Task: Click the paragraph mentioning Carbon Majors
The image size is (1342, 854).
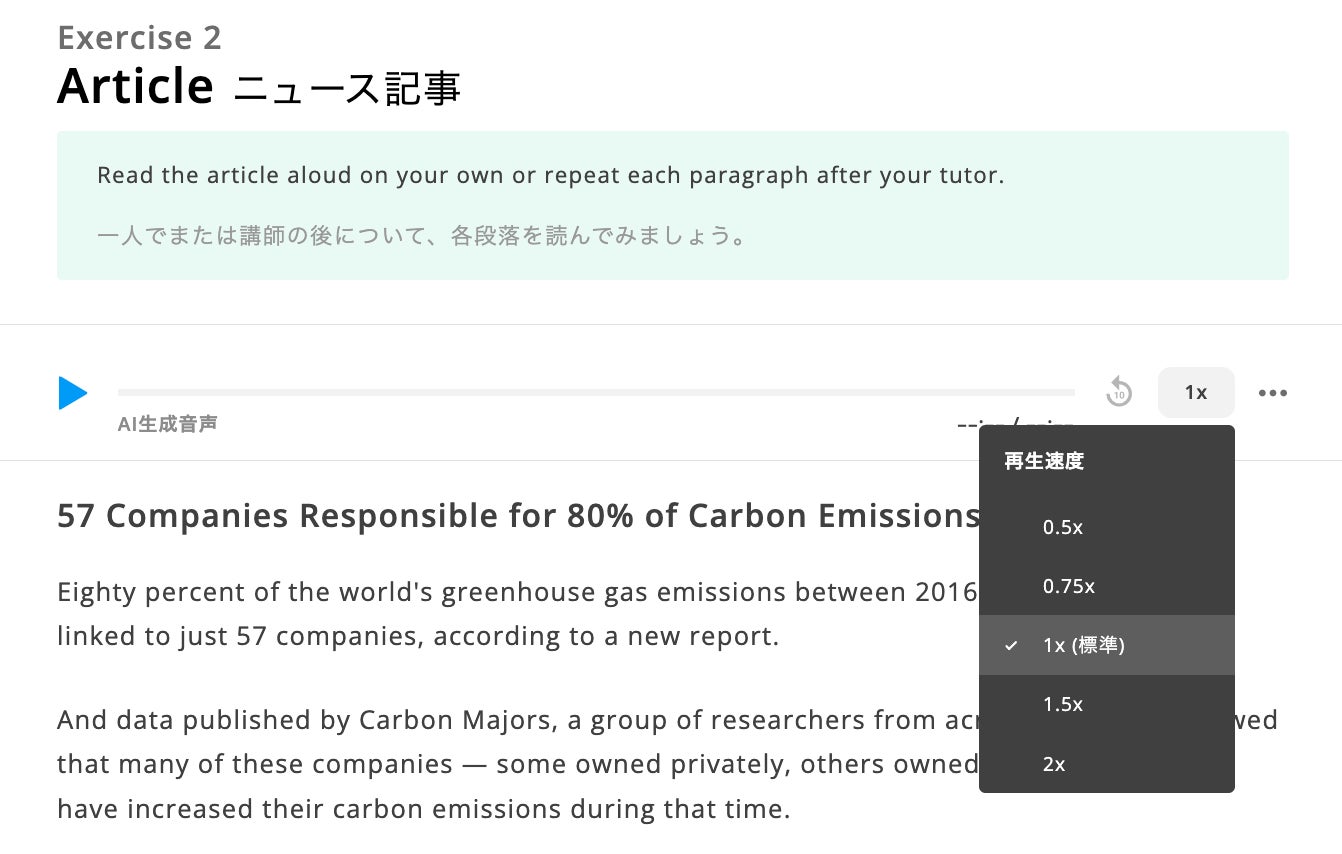Action: tap(500, 764)
